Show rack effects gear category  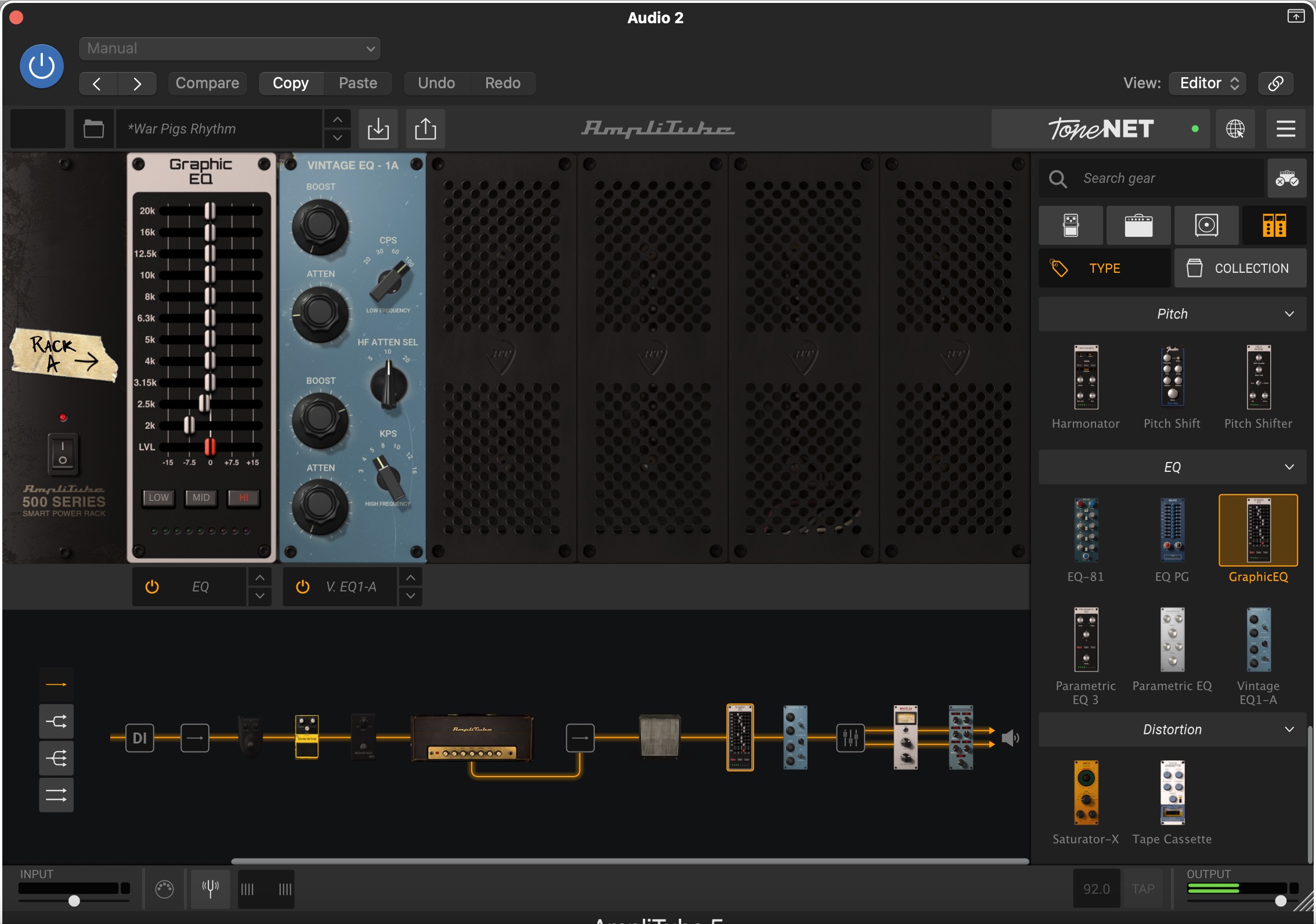click(1274, 225)
